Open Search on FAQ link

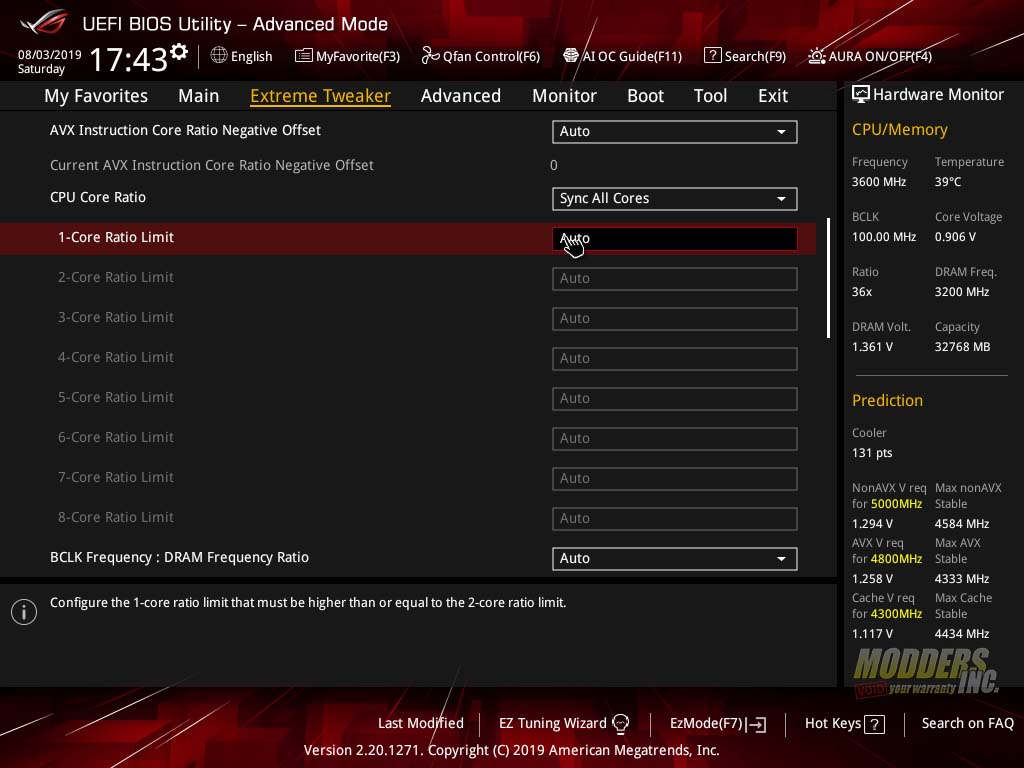click(967, 724)
